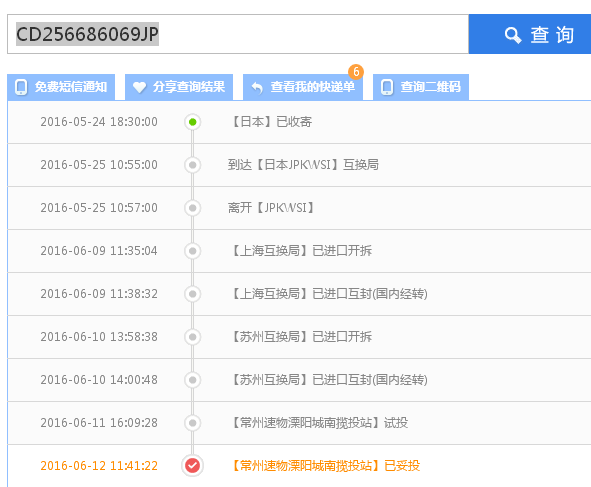
Task: Click the orange 已妥投 delivered status text
Action: [402, 466]
